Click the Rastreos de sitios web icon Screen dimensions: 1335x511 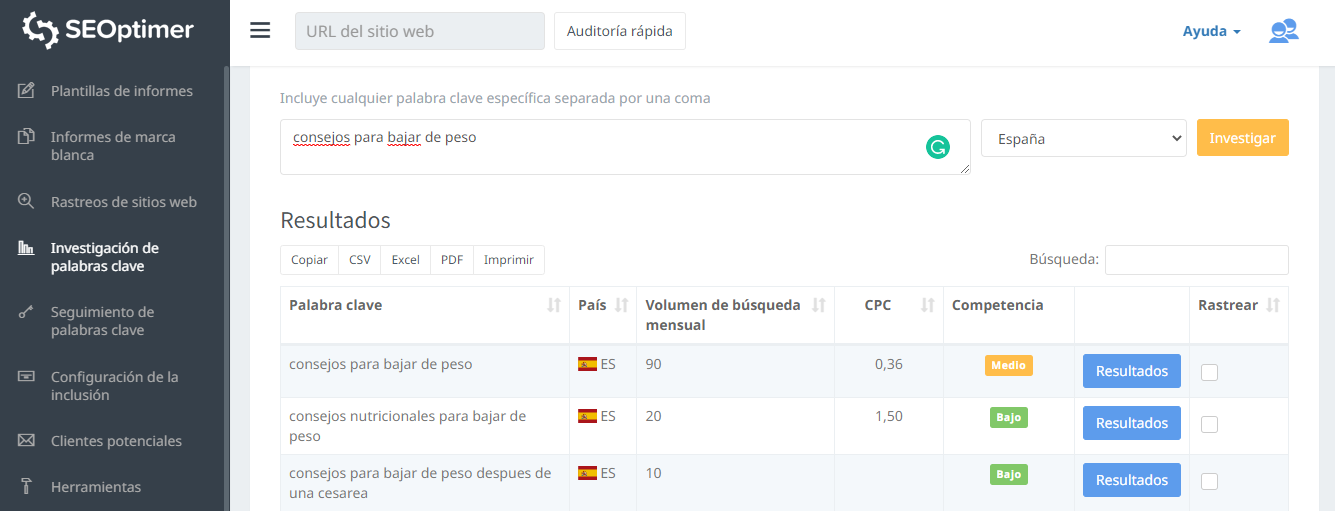(x=27, y=201)
